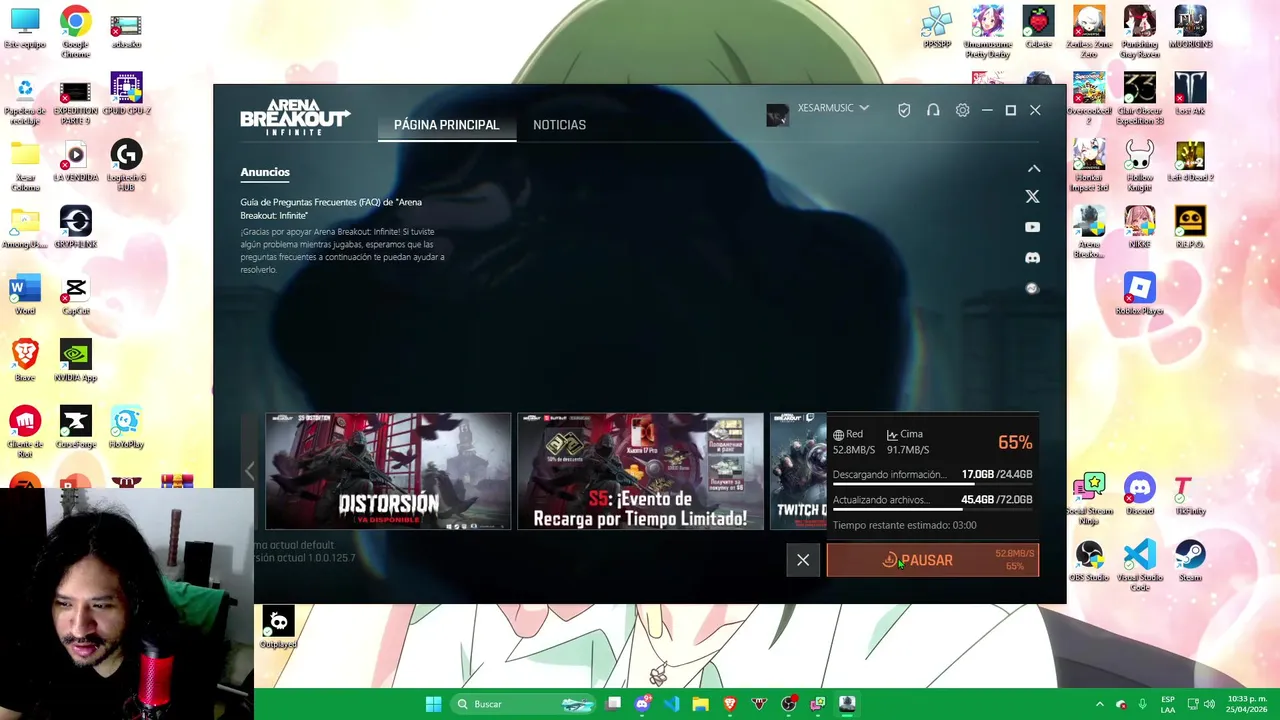Open the FAQ guide announcement link
1280x720 pixels.
click(331, 208)
